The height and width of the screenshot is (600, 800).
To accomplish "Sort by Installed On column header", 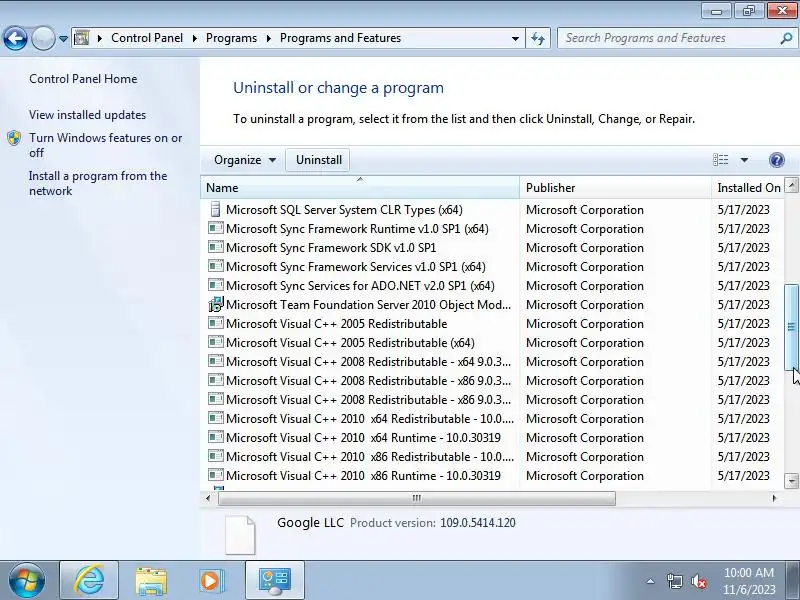I will pyautogui.click(x=748, y=188).
